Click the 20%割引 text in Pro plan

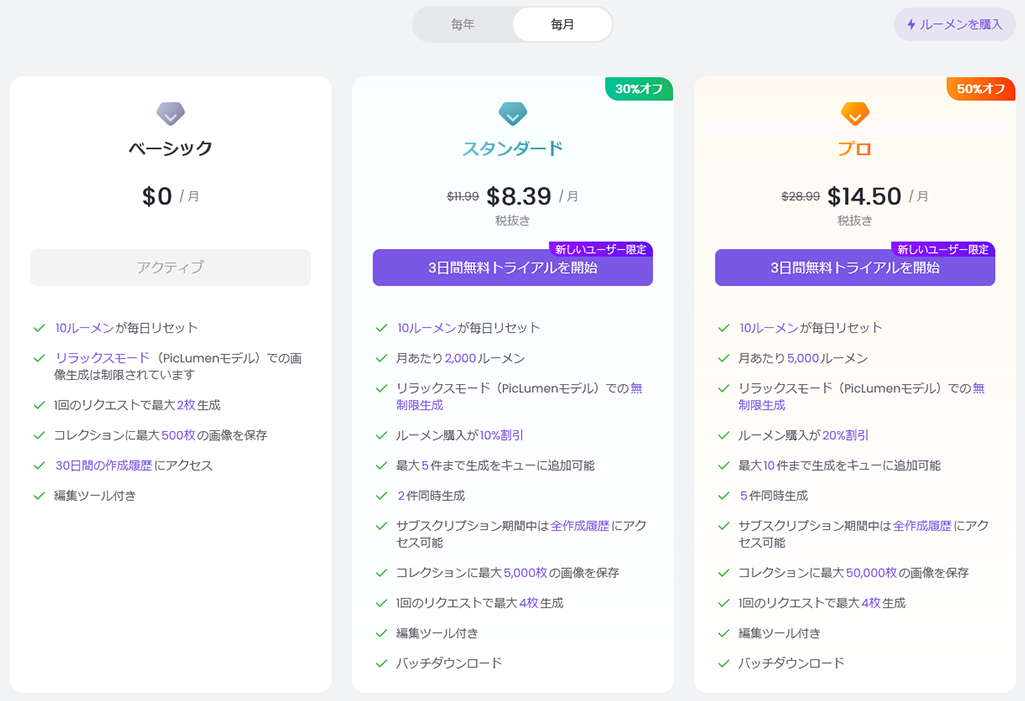[x=845, y=436]
